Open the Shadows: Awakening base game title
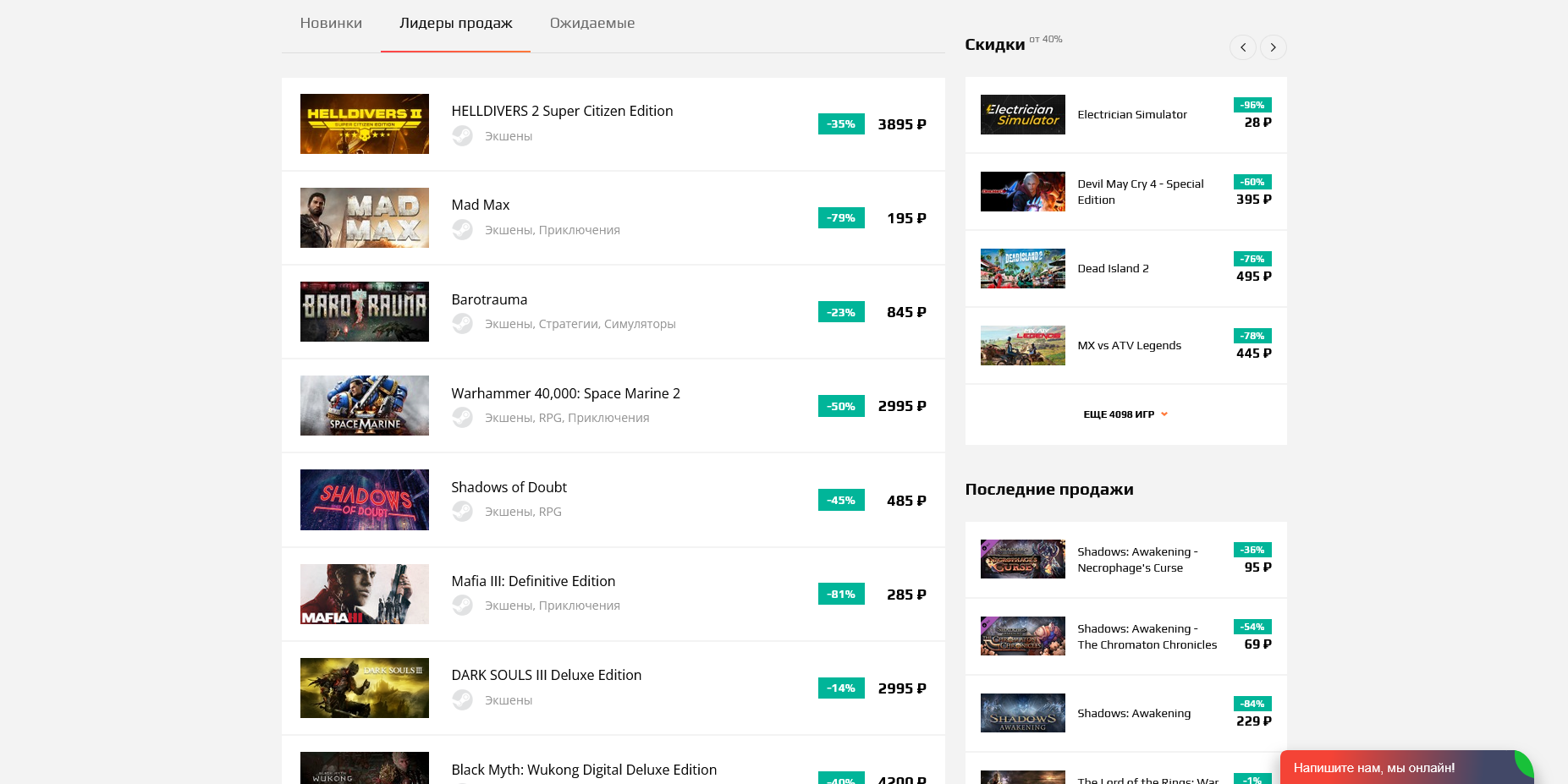 (1134, 713)
